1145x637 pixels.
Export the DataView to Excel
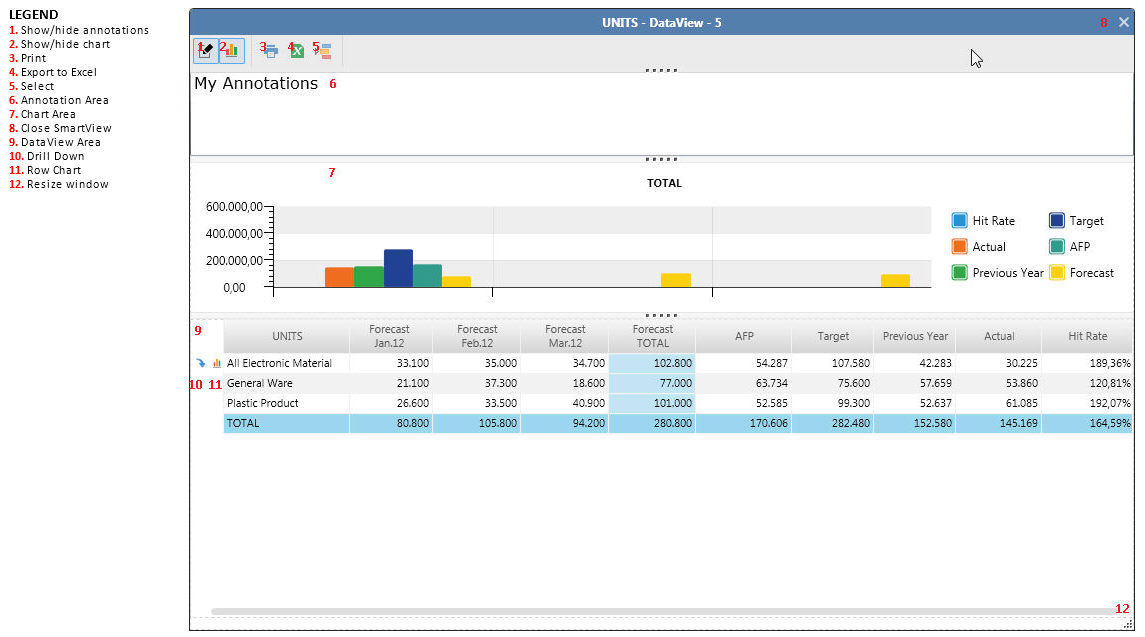click(x=297, y=50)
